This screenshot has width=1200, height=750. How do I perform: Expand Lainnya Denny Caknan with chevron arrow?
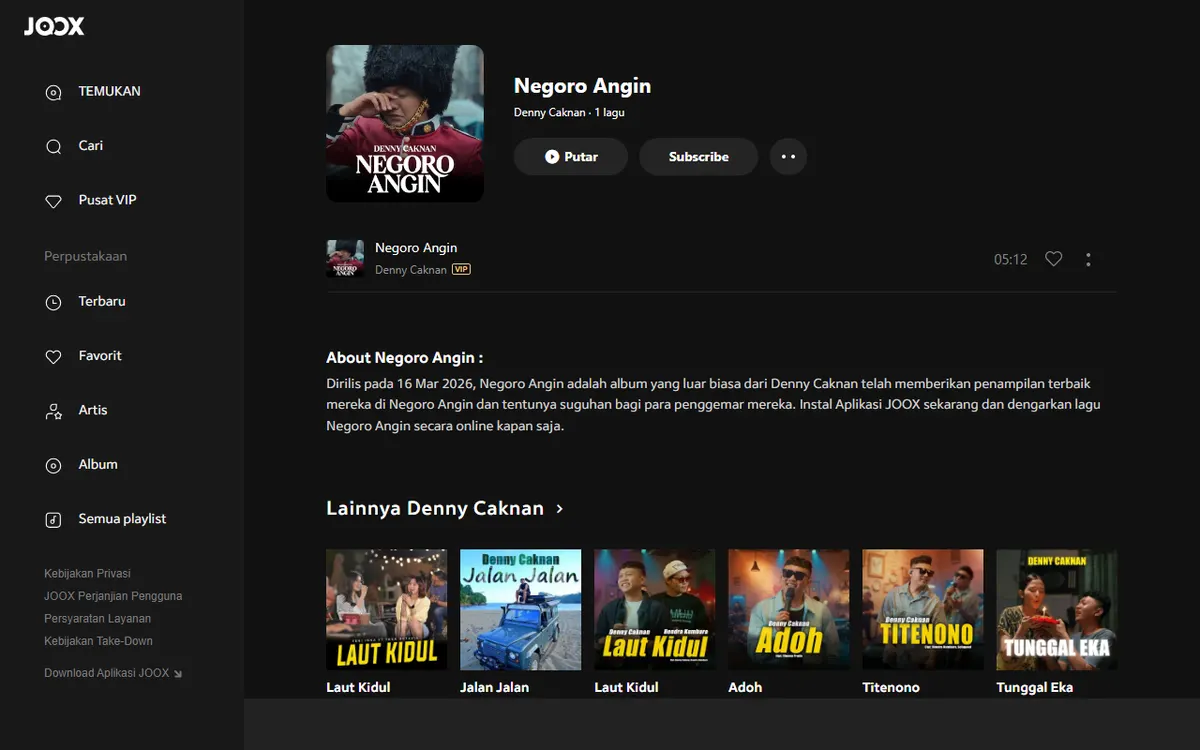[560, 509]
